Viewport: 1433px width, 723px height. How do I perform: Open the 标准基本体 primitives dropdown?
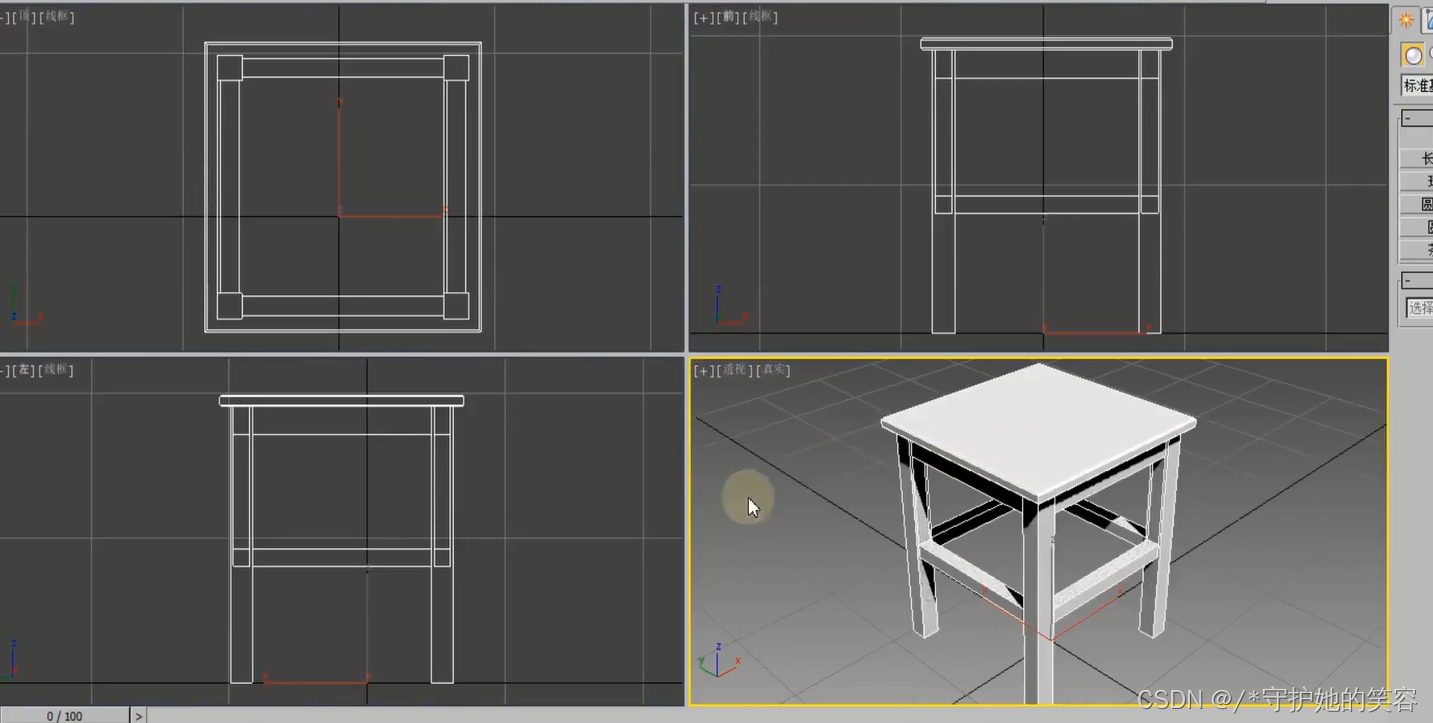point(1417,86)
